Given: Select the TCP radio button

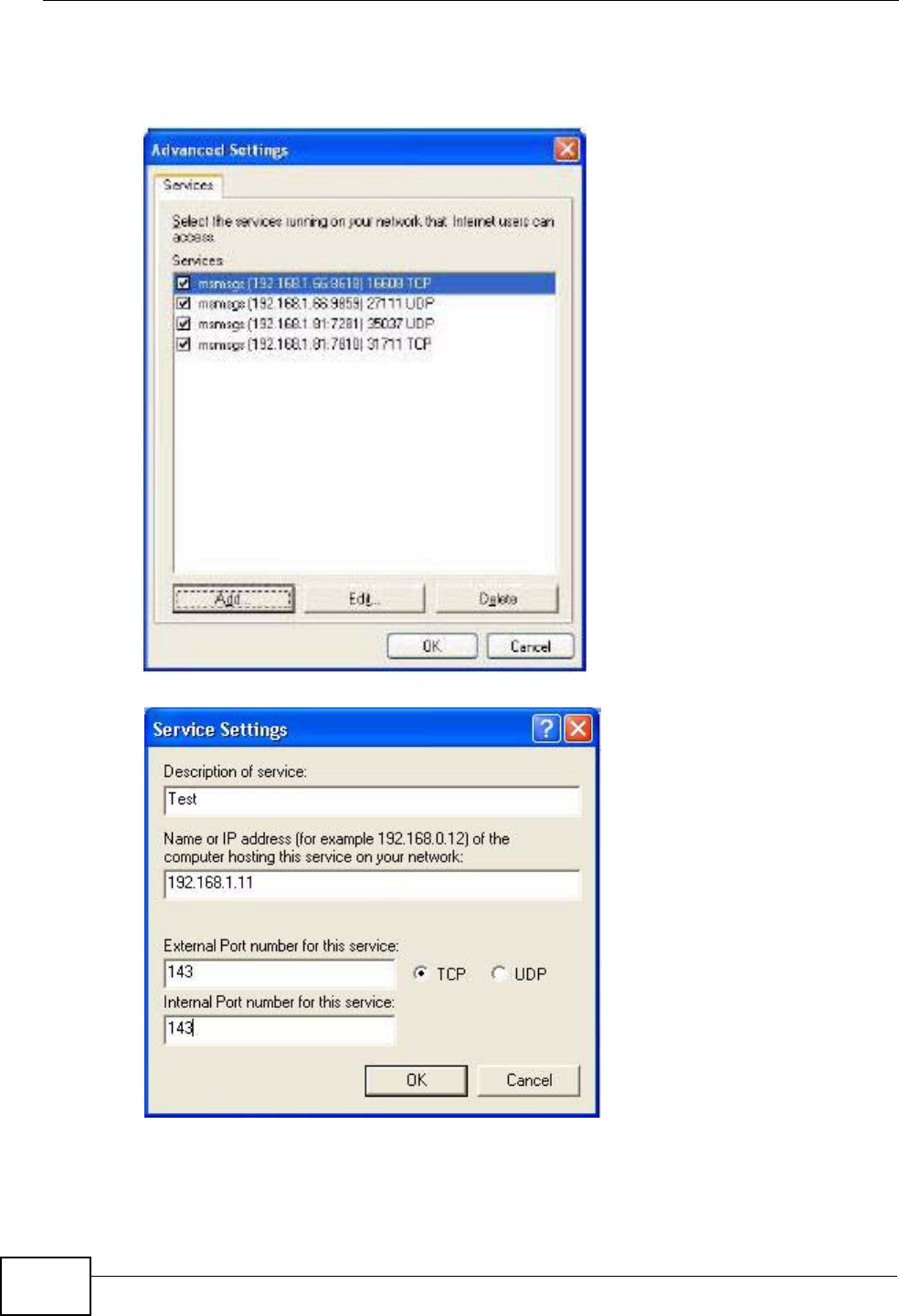Looking at the screenshot, I should 420,973.
